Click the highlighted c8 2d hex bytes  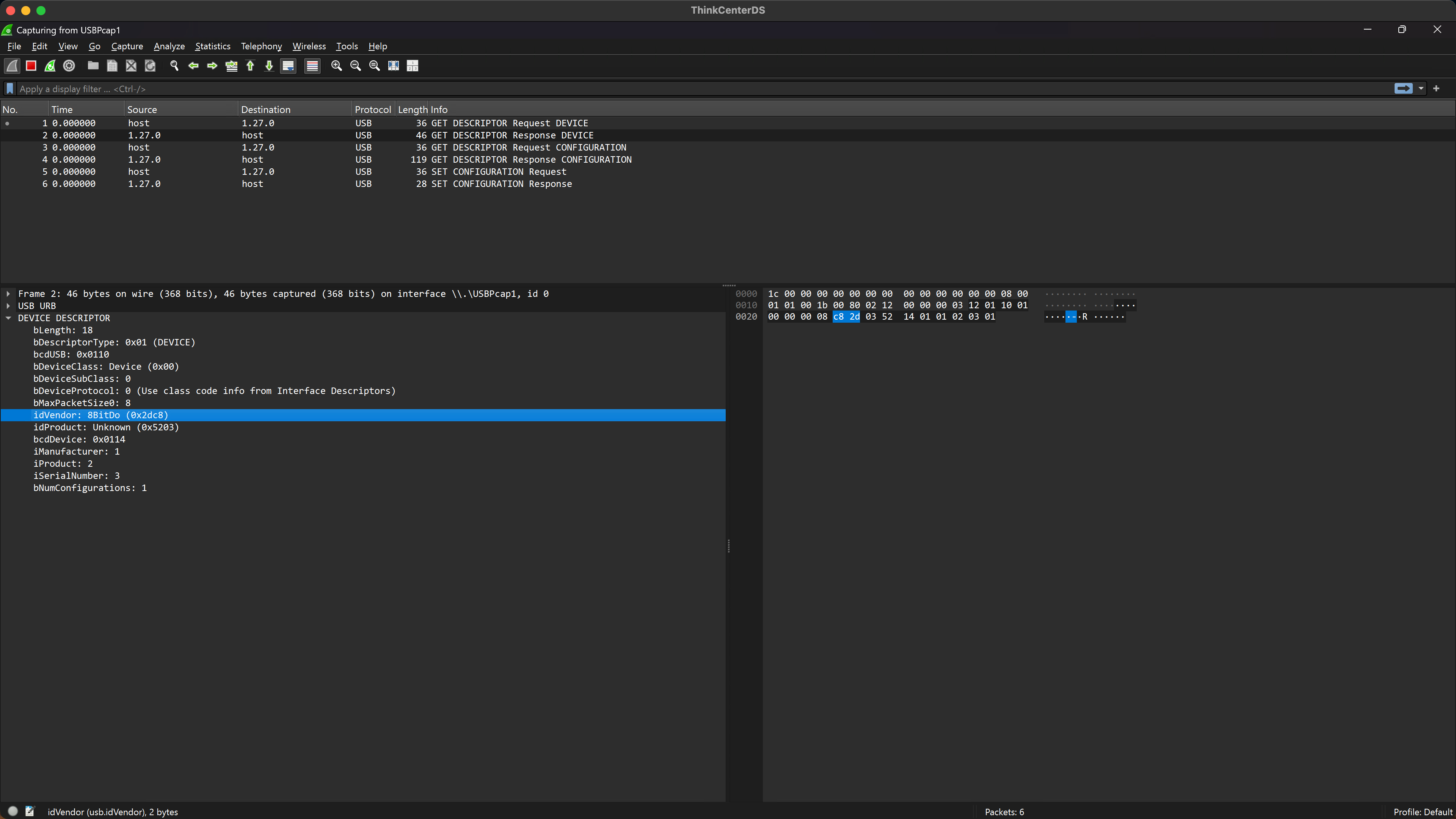[846, 317]
